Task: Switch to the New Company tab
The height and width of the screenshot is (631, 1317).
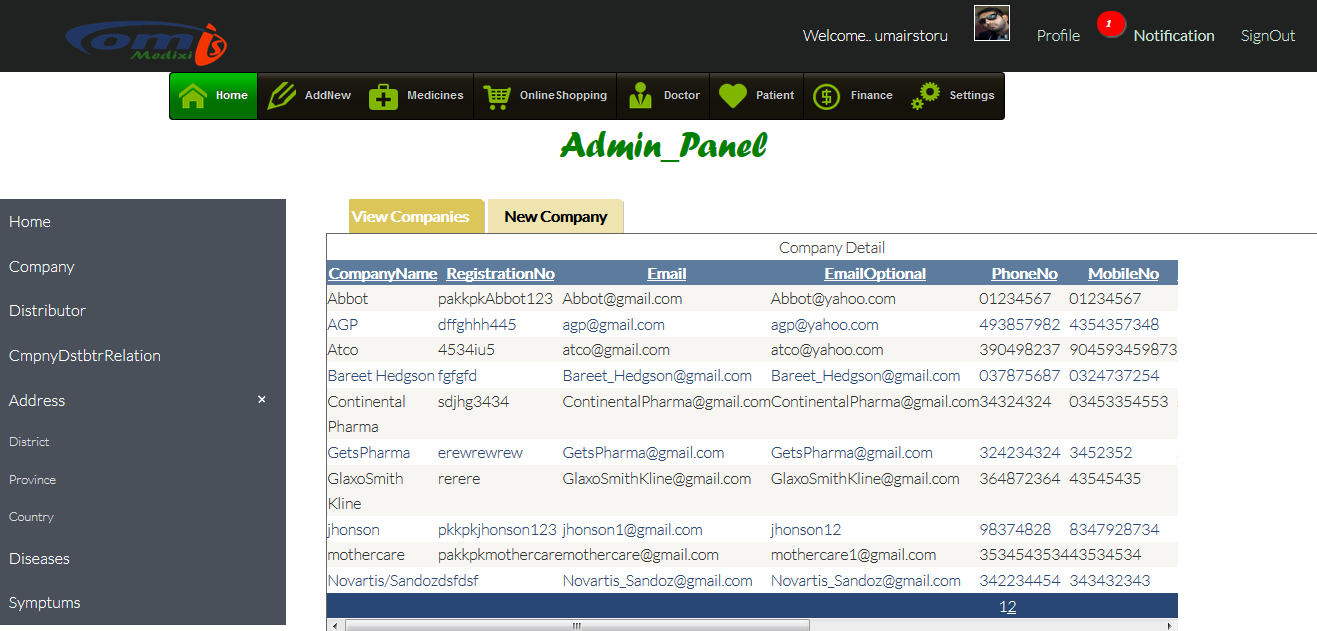Action: tap(556, 216)
